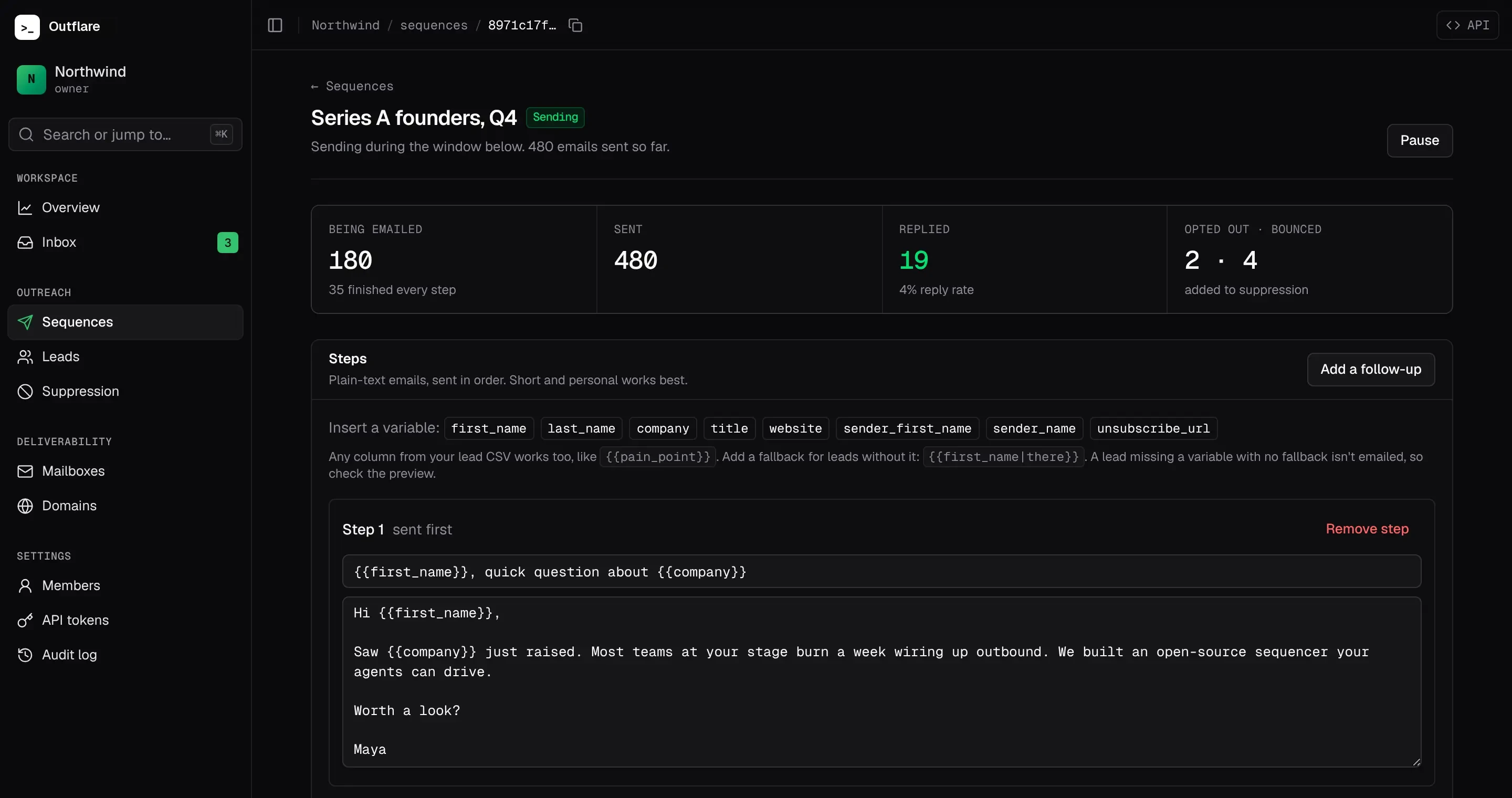
Task: Click the 480 sent count
Action: tap(636, 260)
